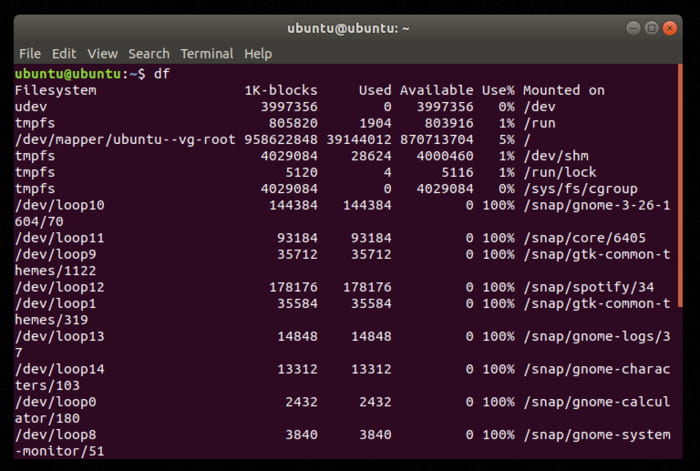Image resolution: width=700 pixels, height=471 pixels.
Task: Maximize the terminal window
Action: (x=652, y=28)
